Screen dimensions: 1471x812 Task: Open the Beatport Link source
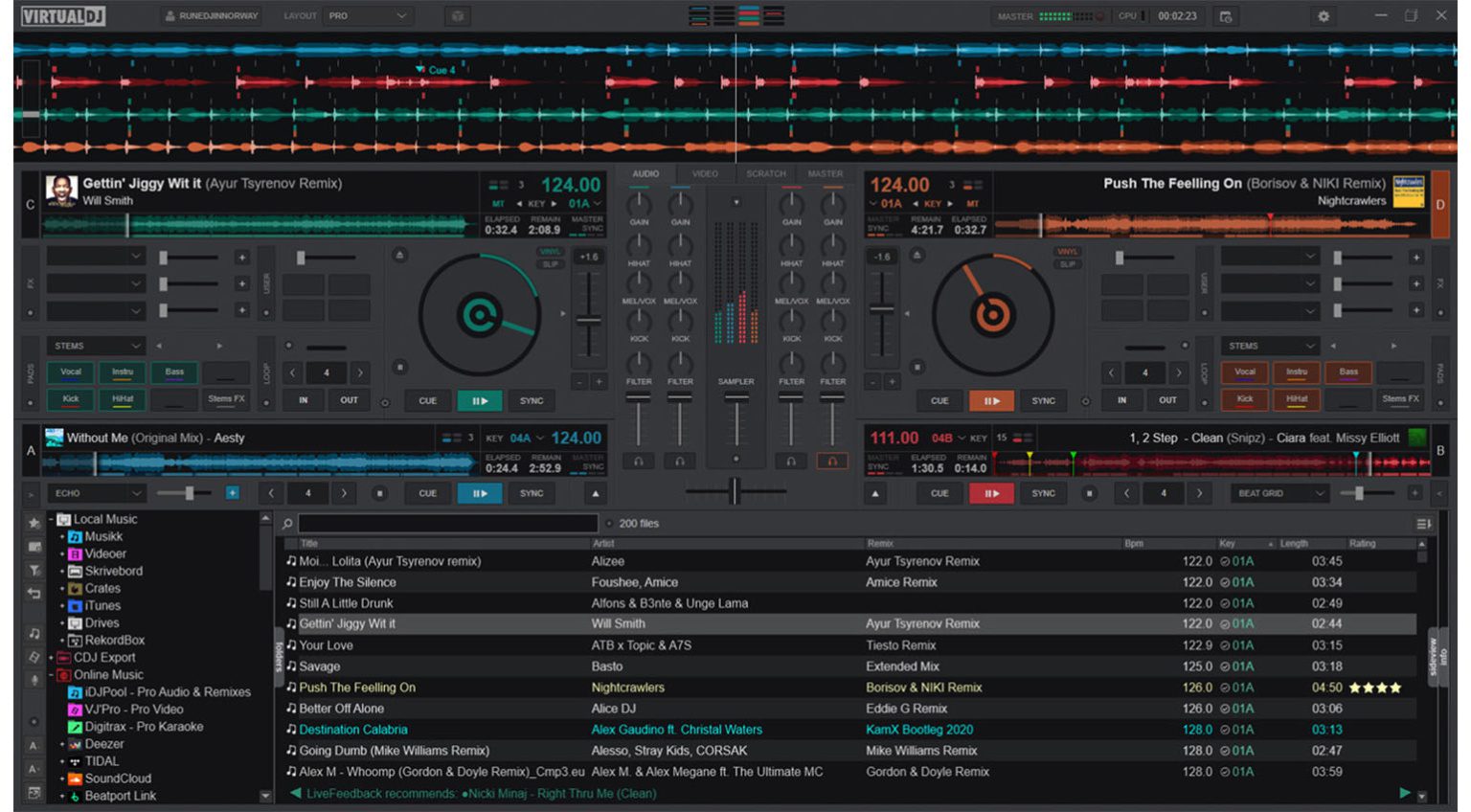click(x=120, y=795)
